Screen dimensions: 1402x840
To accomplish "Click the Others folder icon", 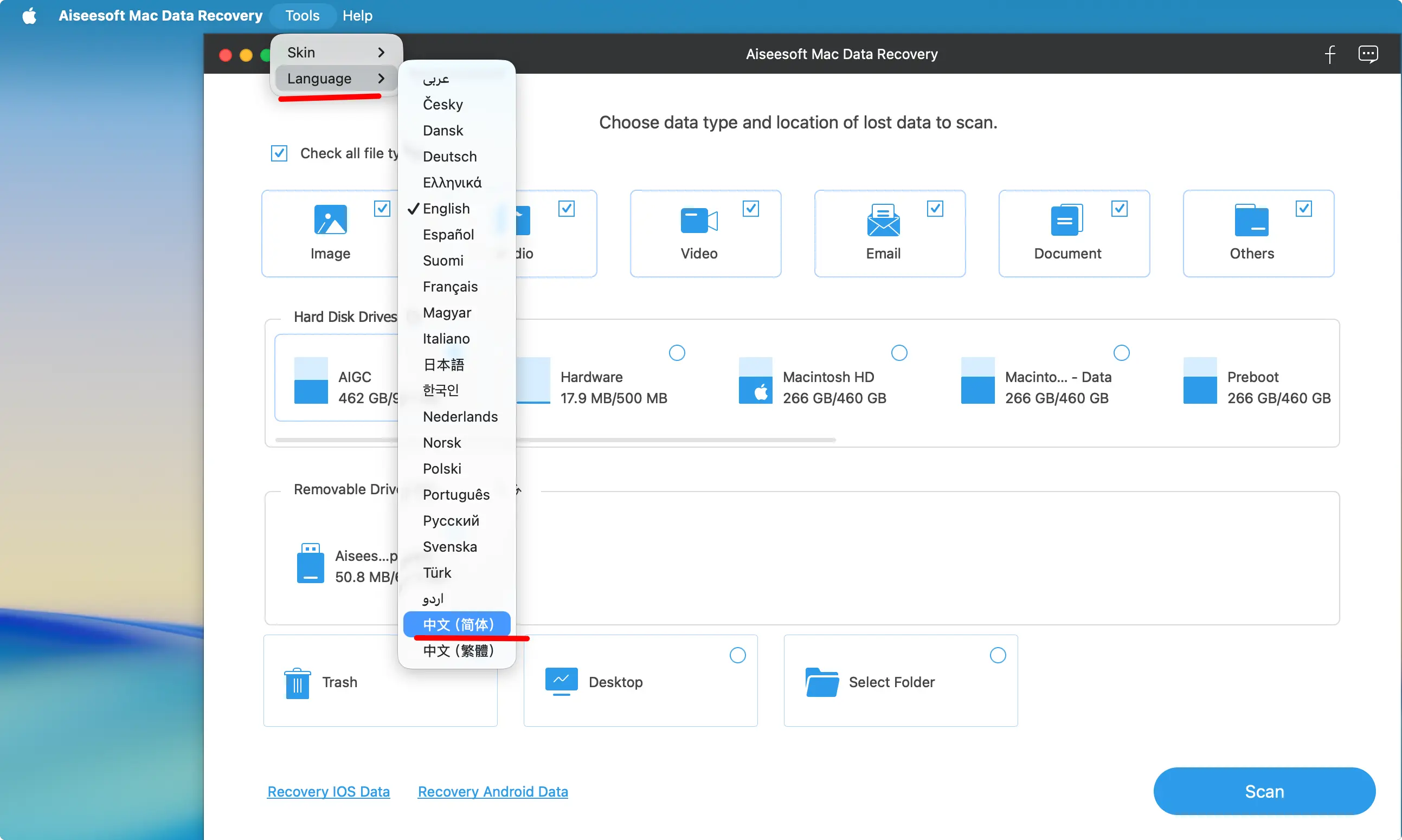I will tap(1251, 220).
